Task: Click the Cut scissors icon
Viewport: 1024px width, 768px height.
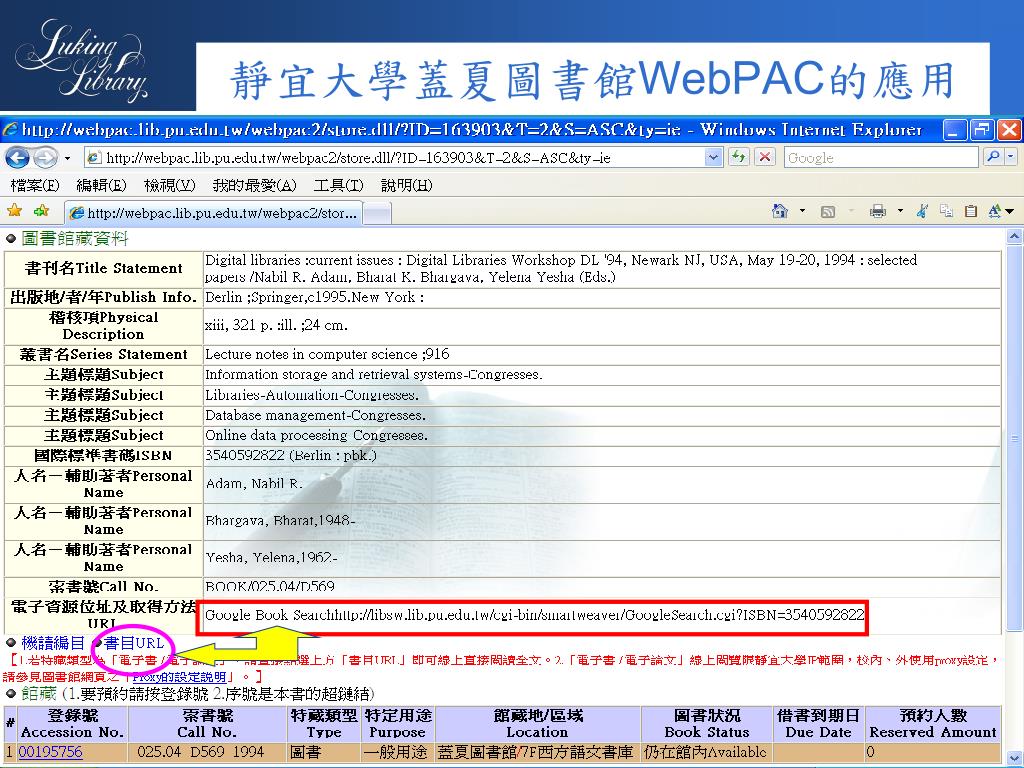Action: tap(922, 211)
